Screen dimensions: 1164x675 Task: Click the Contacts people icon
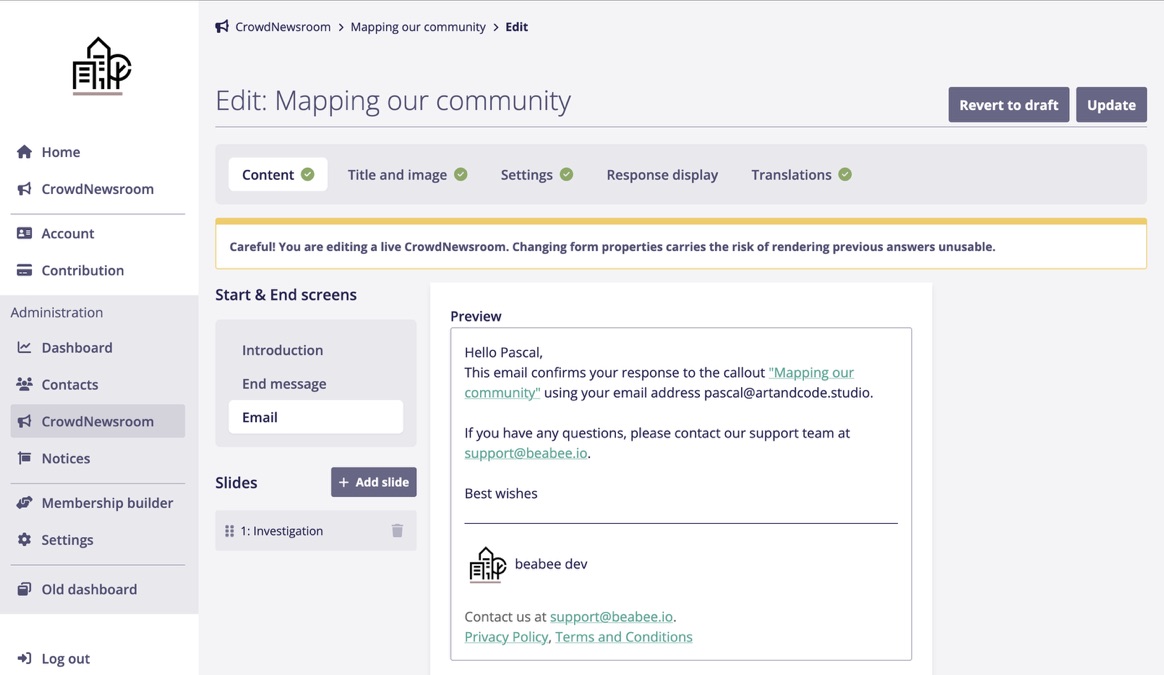pos(25,384)
